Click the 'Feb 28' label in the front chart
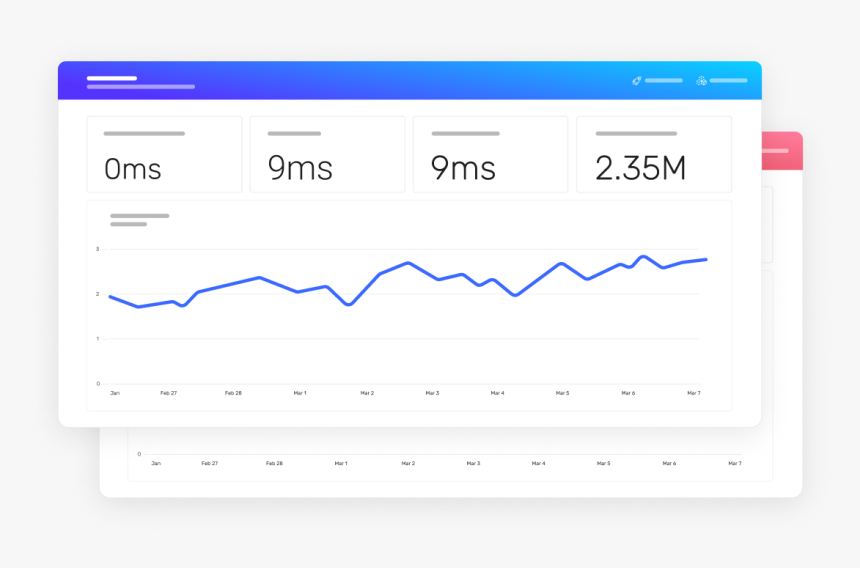Image resolution: width=860 pixels, height=568 pixels. point(233,393)
